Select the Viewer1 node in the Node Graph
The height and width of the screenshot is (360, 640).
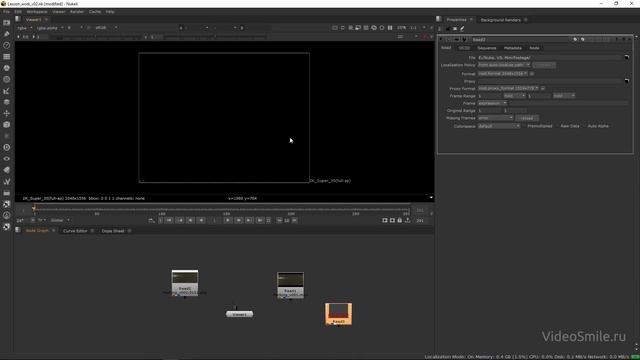[240, 314]
